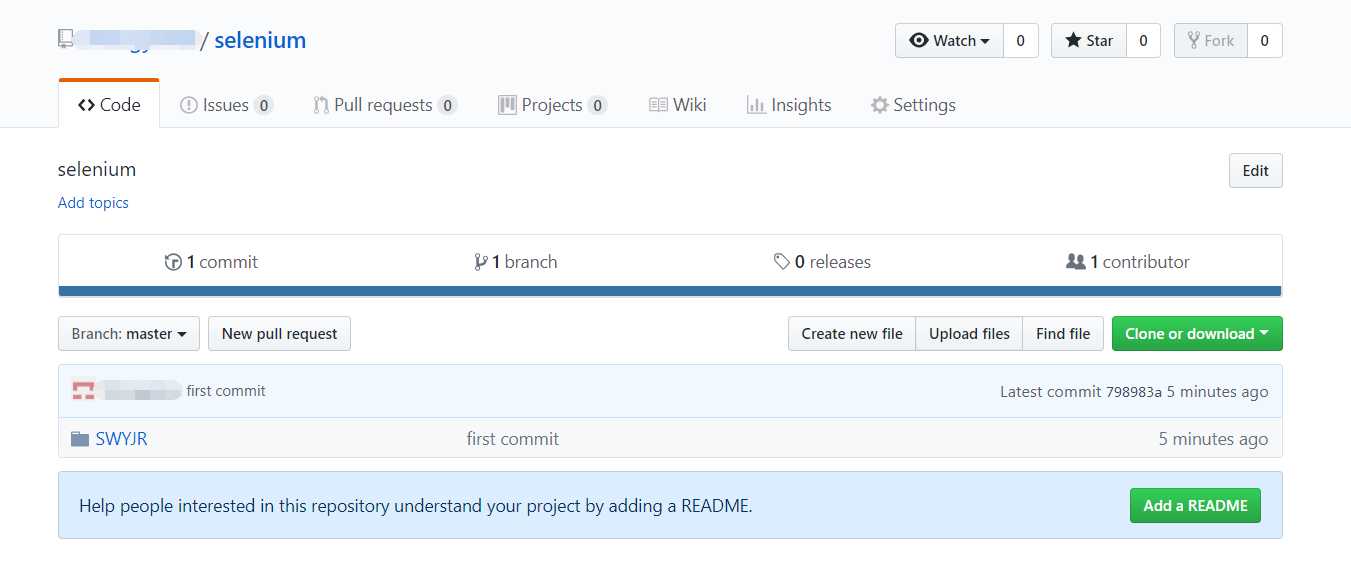Open the Insights tab

[x=789, y=105]
